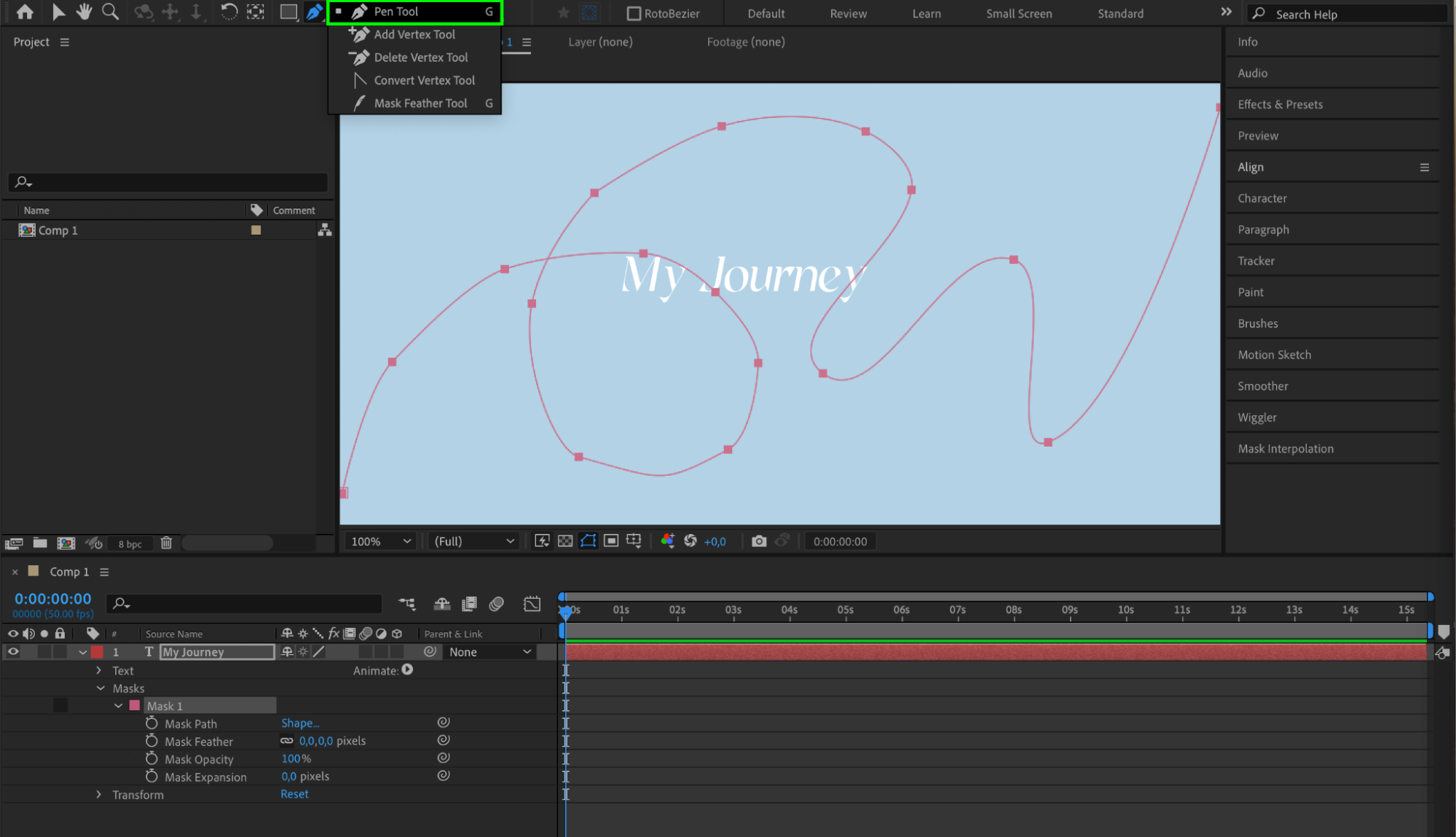Screen dimensions: 1456x837
Task: Select the Hand tool in toolbar
Action: click(x=84, y=12)
